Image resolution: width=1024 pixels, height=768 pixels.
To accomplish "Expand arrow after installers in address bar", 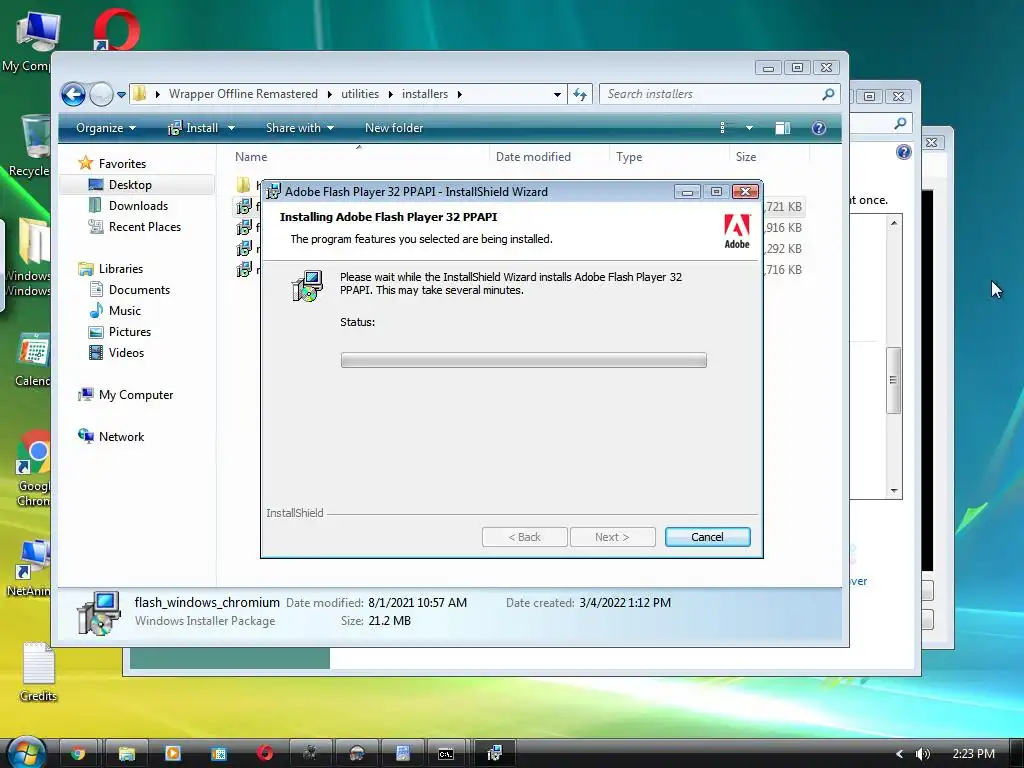I will click(460, 94).
